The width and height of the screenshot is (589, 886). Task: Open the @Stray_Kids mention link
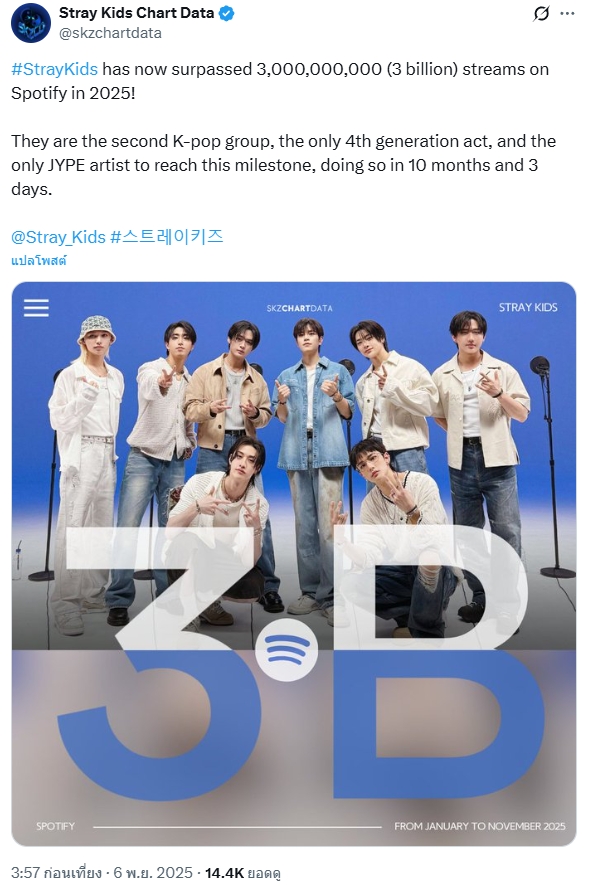58,237
